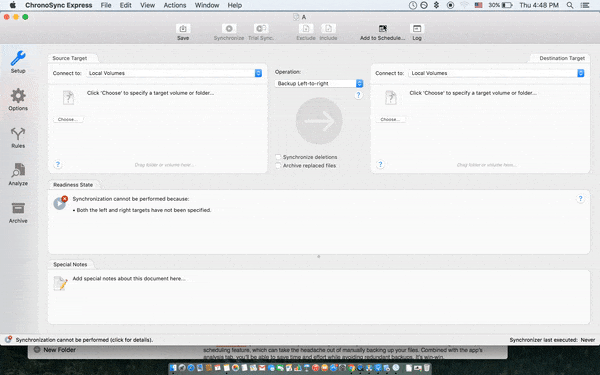Viewport: 600px width, 375px height.
Task: Open the Operation Backup Left-to-right dropdown
Action: point(319,83)
